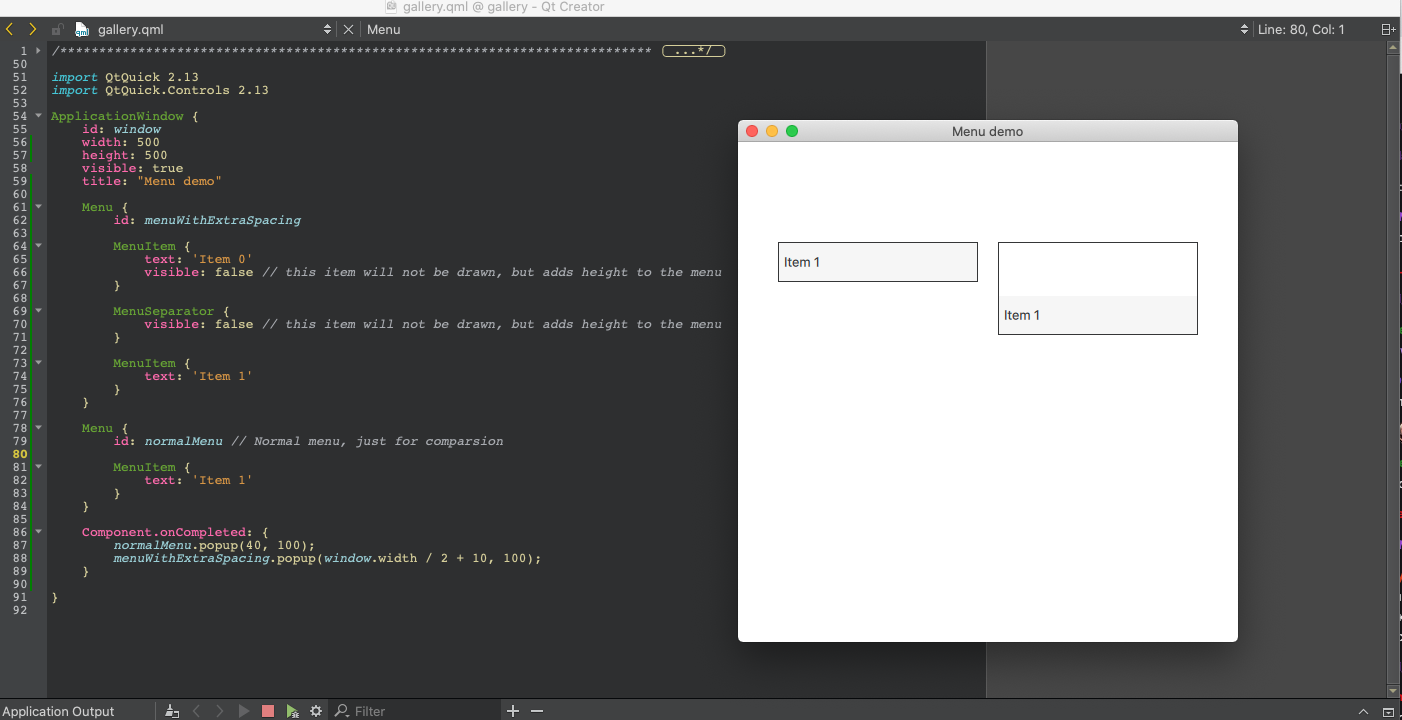1402x720 pixels.
Task: Click the 'ApplicationWindow' keyword on line 54
Action: tap(117, 116)
